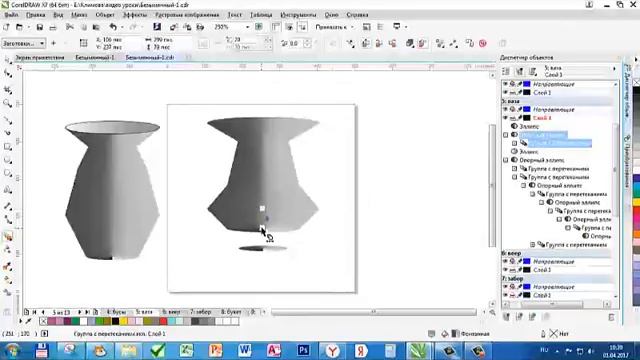Viewport: 640px width, 360px height.
Task: Open Object Manager flyout arrow menu
Action: point(614,69)
